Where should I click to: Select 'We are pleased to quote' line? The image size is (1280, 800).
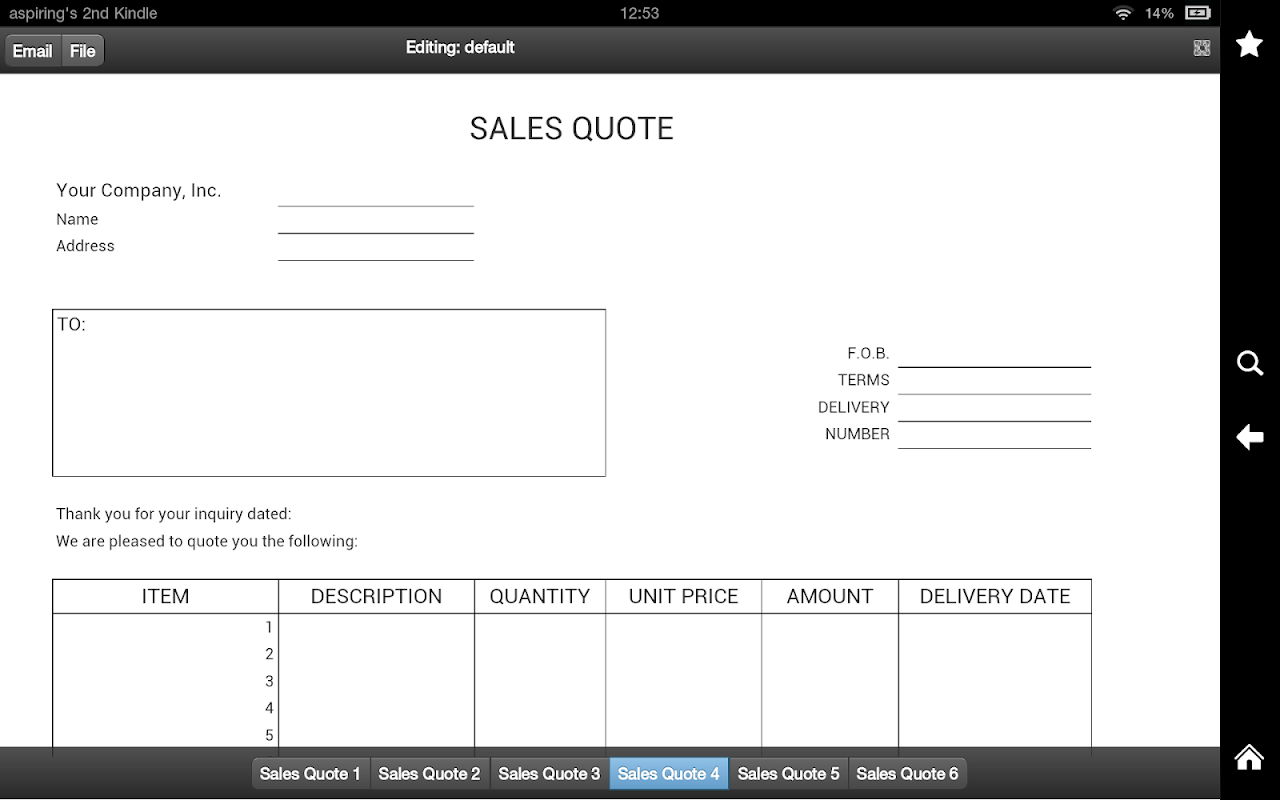[x=207, y=541]
